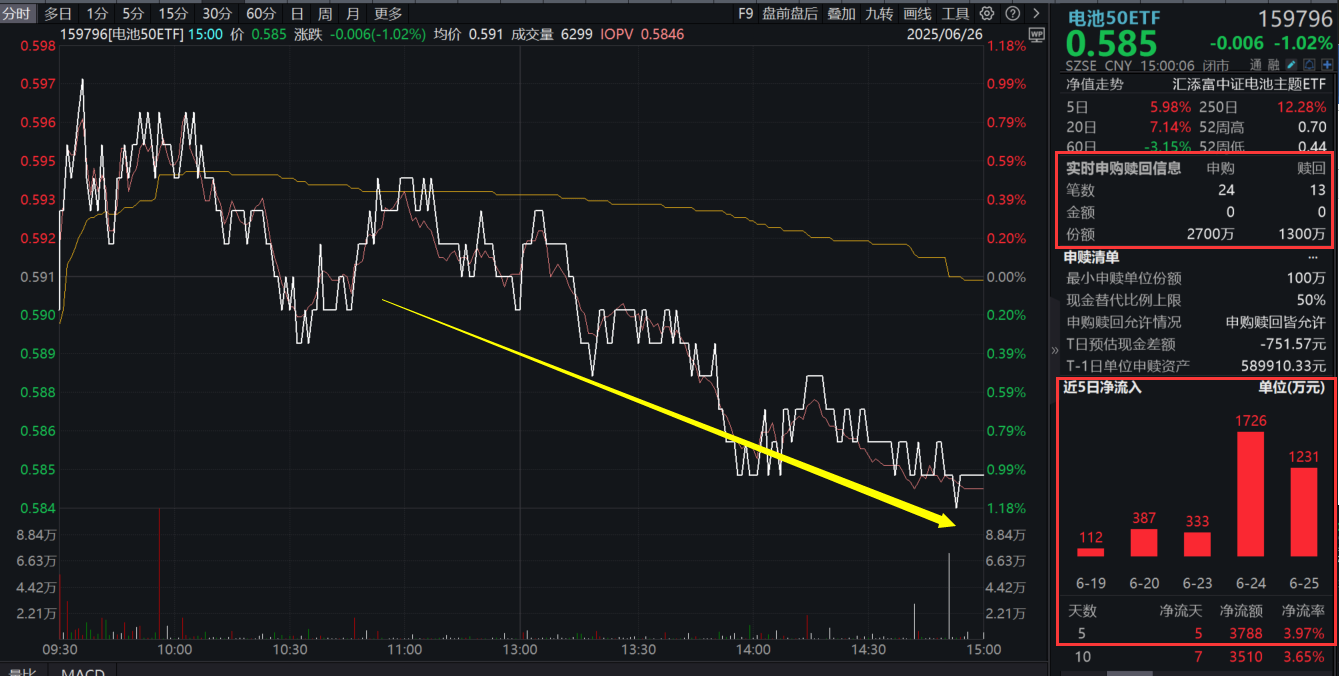Select the 15分 period

tap(173, 13)
